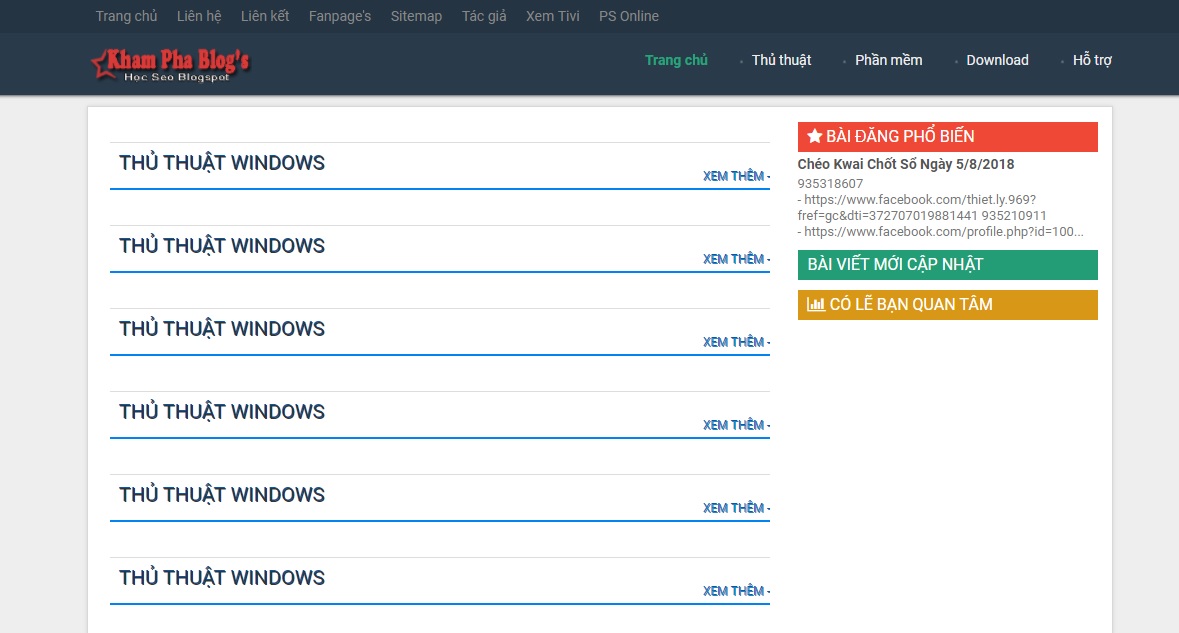Click the Có Lẽ Bạn Quan Tâm header
1179x633 pixels.
click(x=947, y=304)
